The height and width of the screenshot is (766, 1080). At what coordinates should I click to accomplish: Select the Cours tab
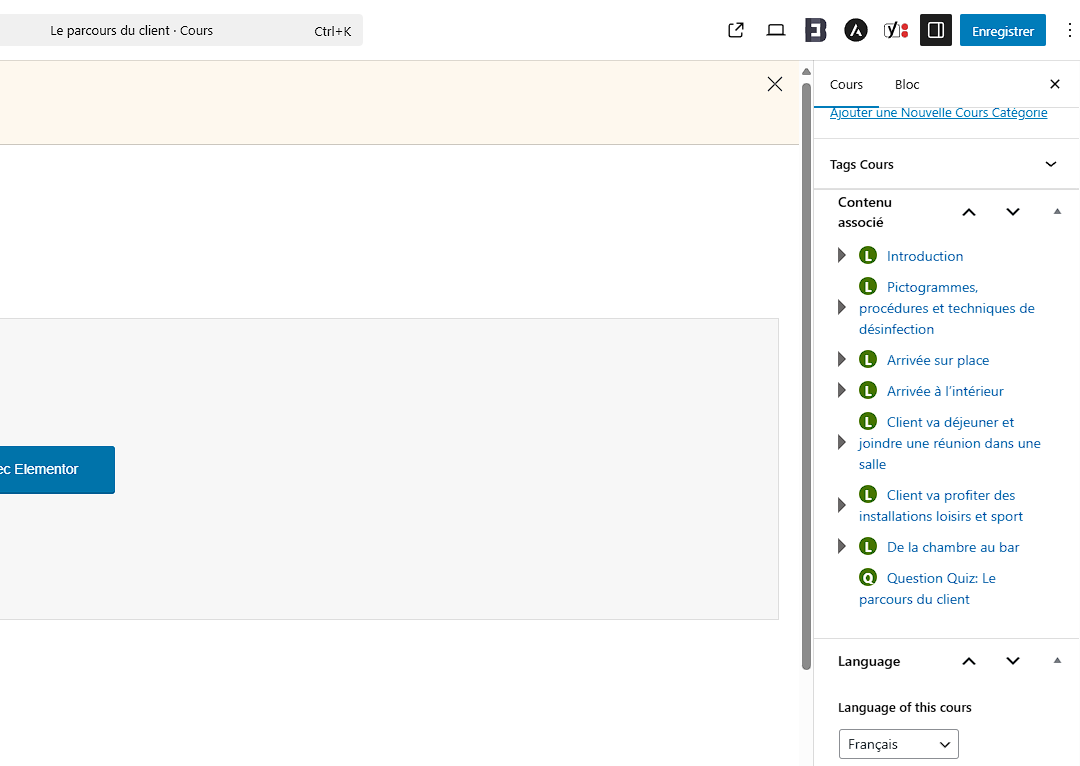coord(846,84)
